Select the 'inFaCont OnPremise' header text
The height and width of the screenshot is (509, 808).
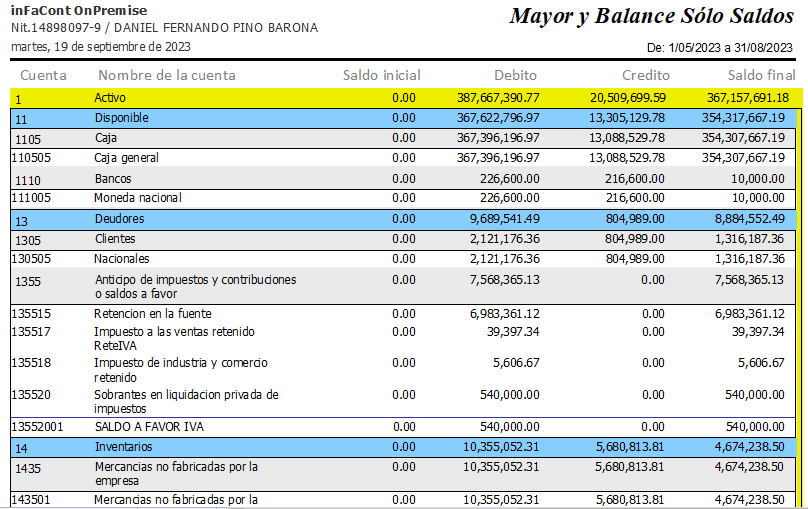(79, 10)
